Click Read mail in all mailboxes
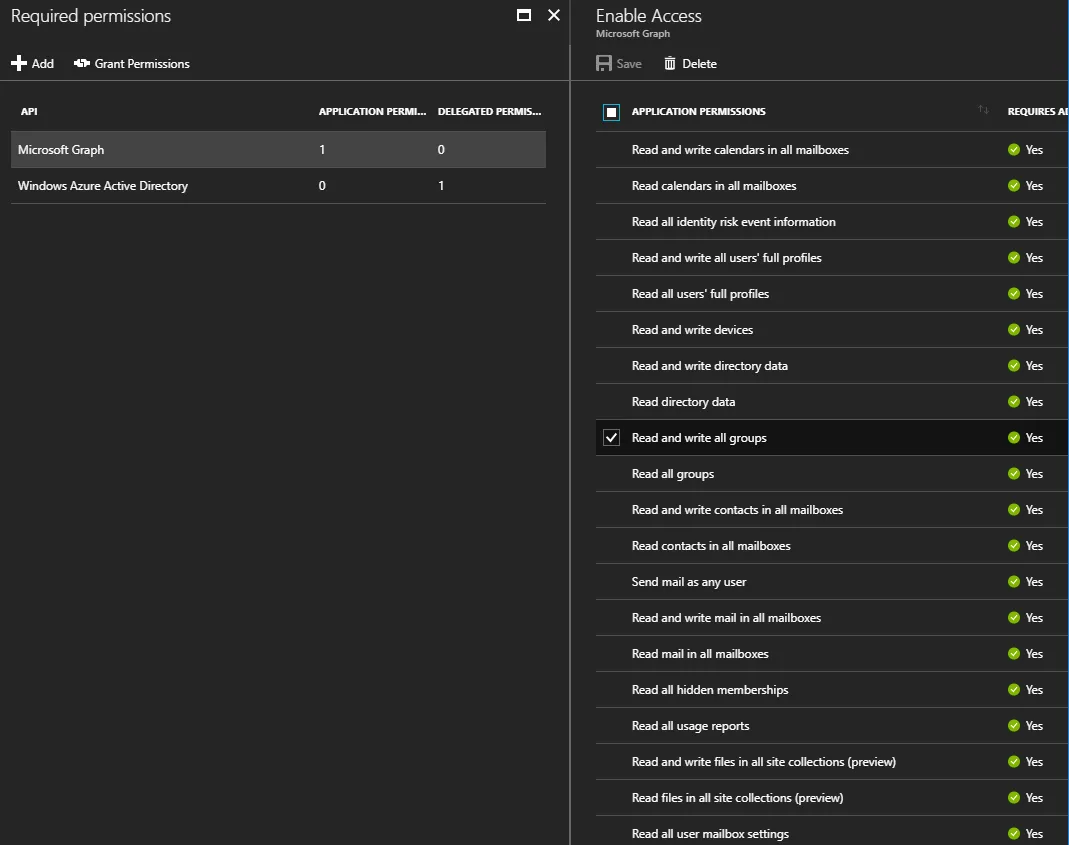The image size is (1069, 845). pyautogui.click(x=700, y=654)
